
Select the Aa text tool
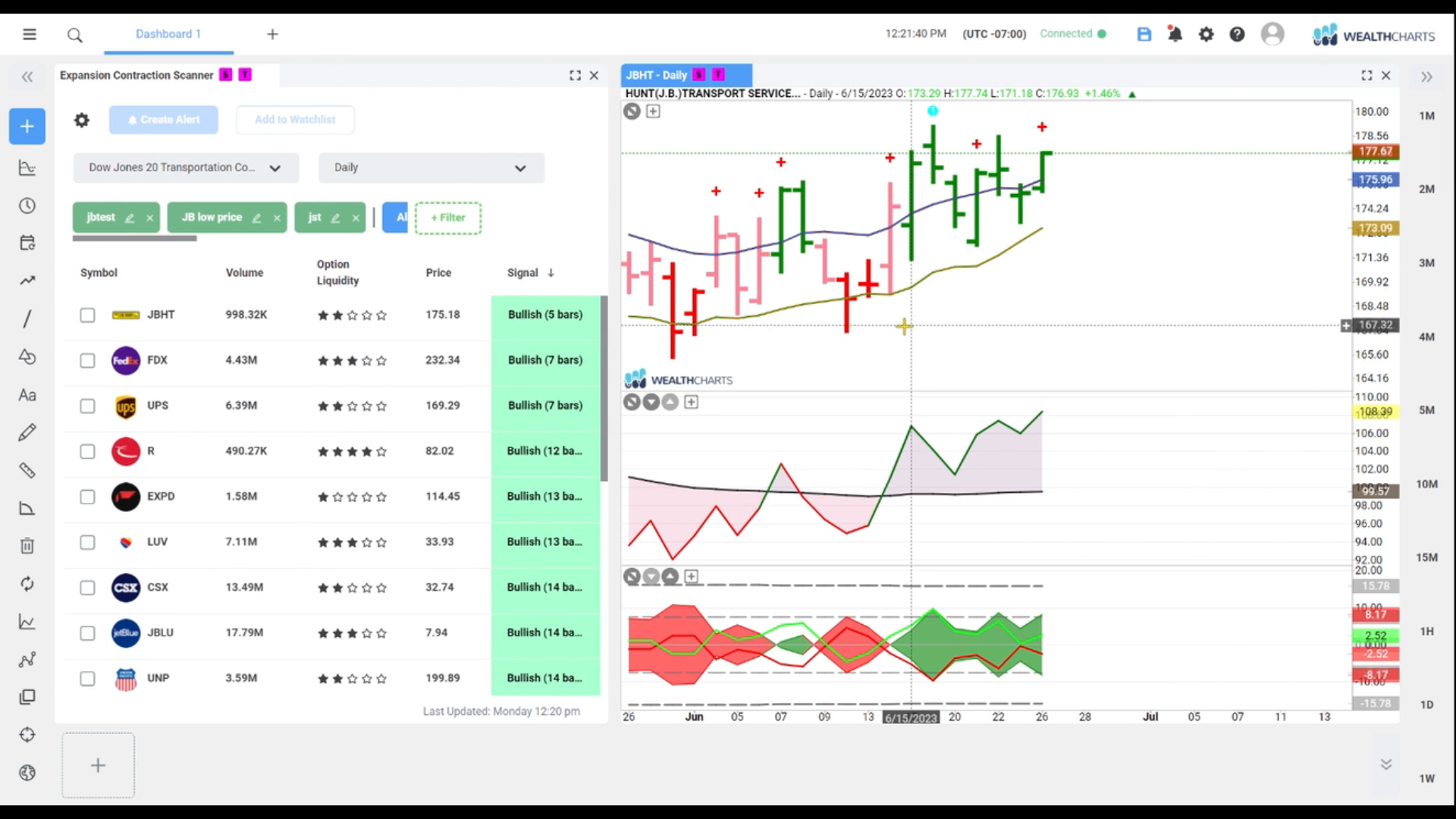pyautogui.click(x=27, y=395)
